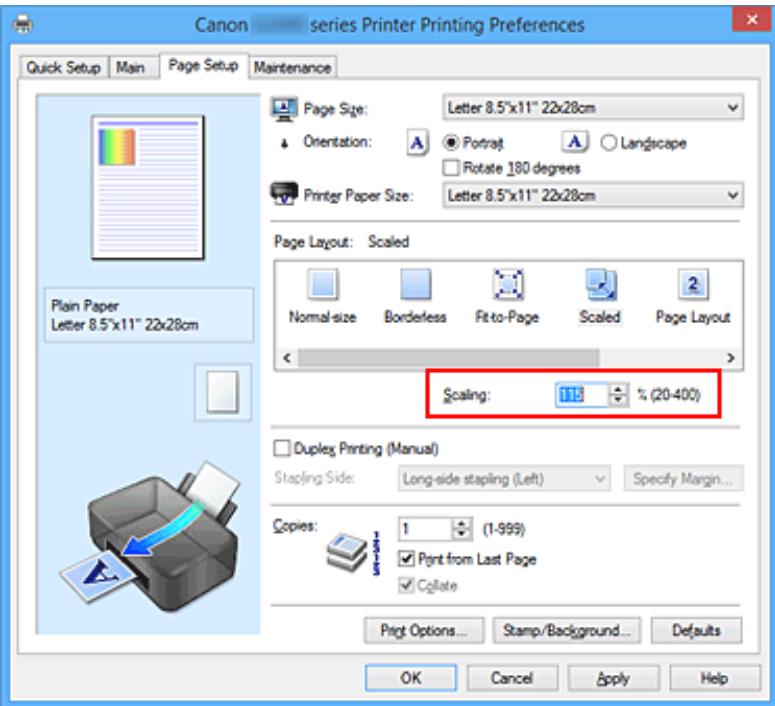Viewport: 775px width, 706px height.
Task: Decrease scaling with spinner down arrow
Action: [x=618, y=400]
